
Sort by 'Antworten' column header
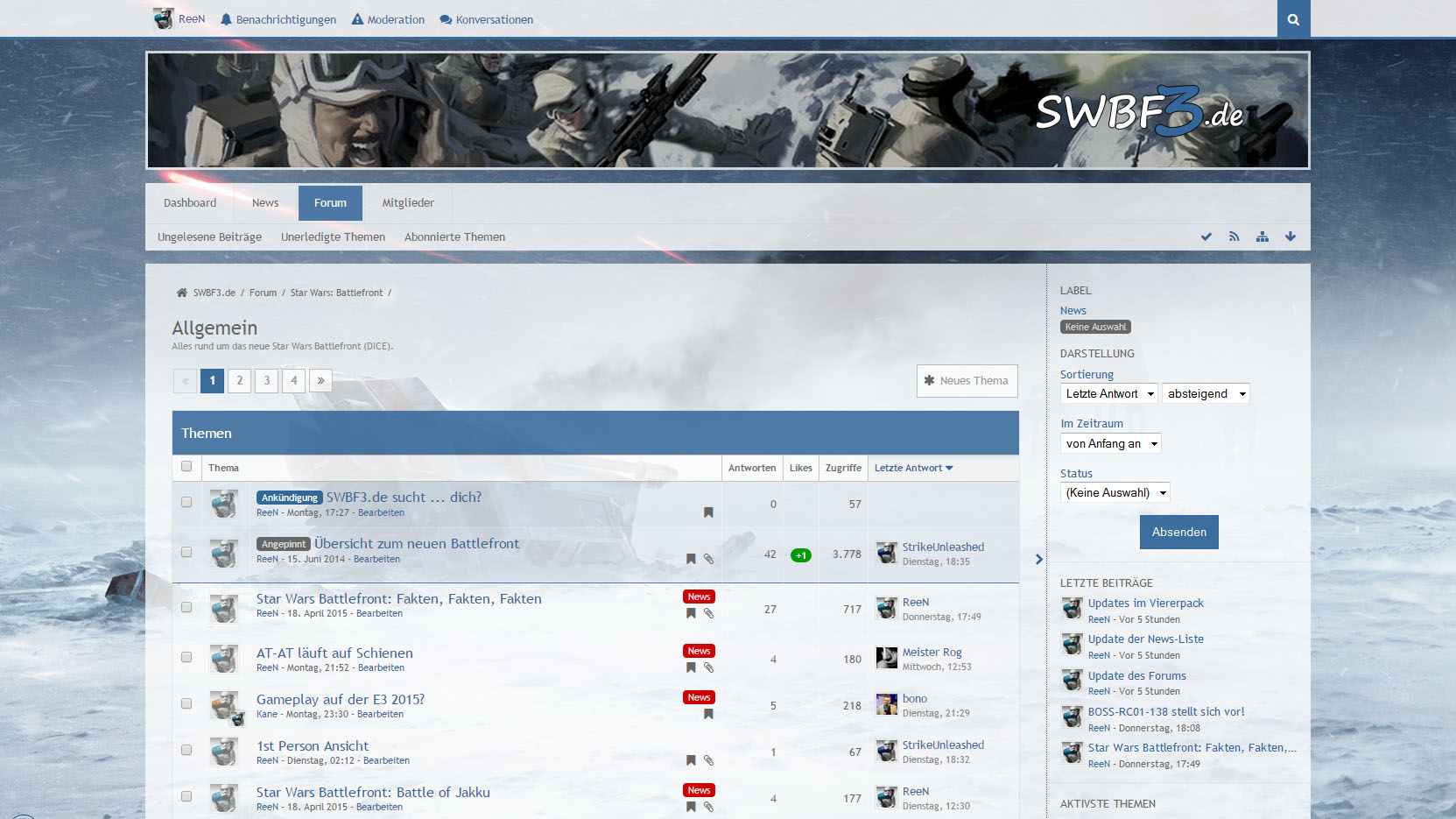point(752,468)
